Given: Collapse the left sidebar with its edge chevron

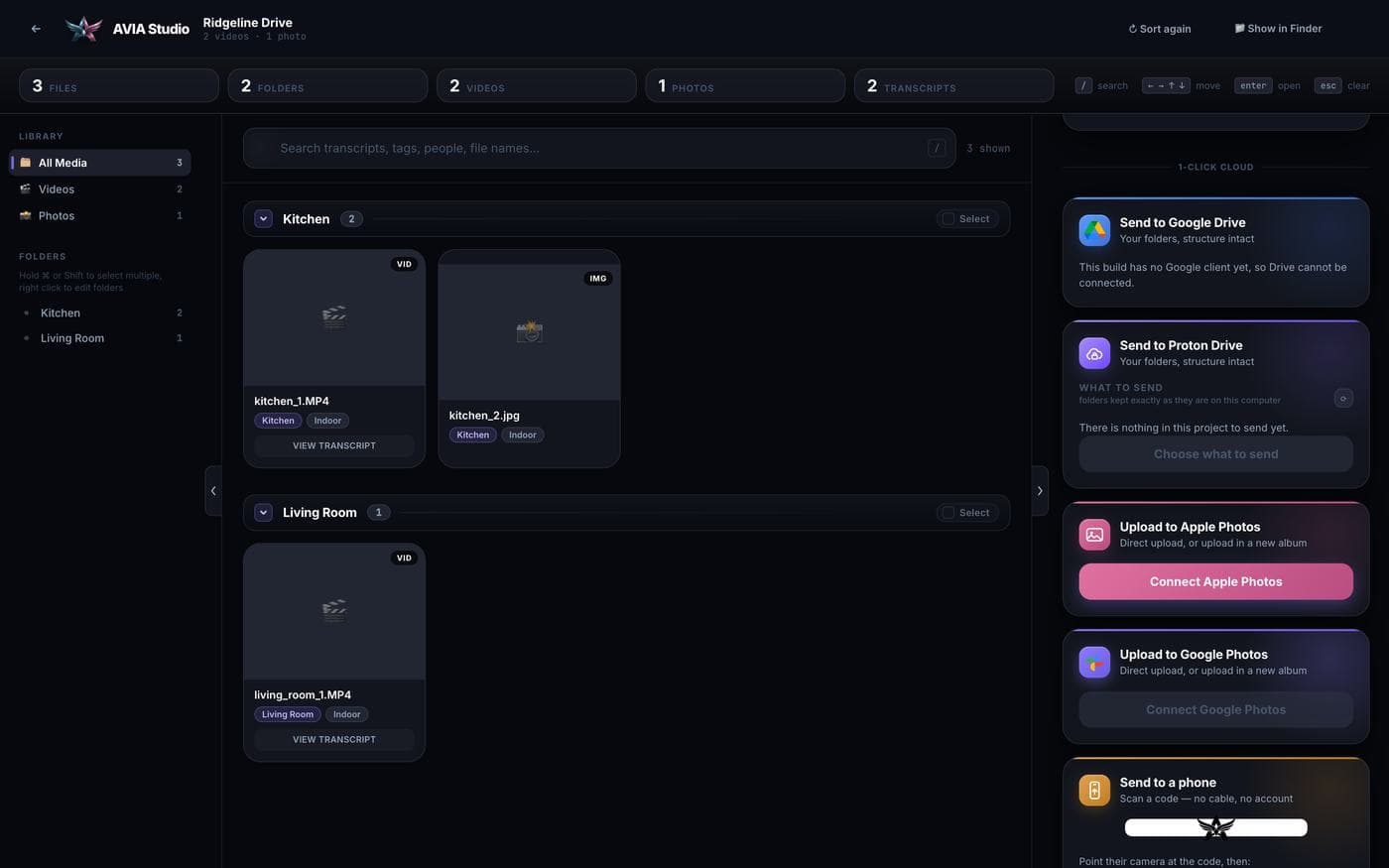Looking at the screenshot, I should coord(213,490).
